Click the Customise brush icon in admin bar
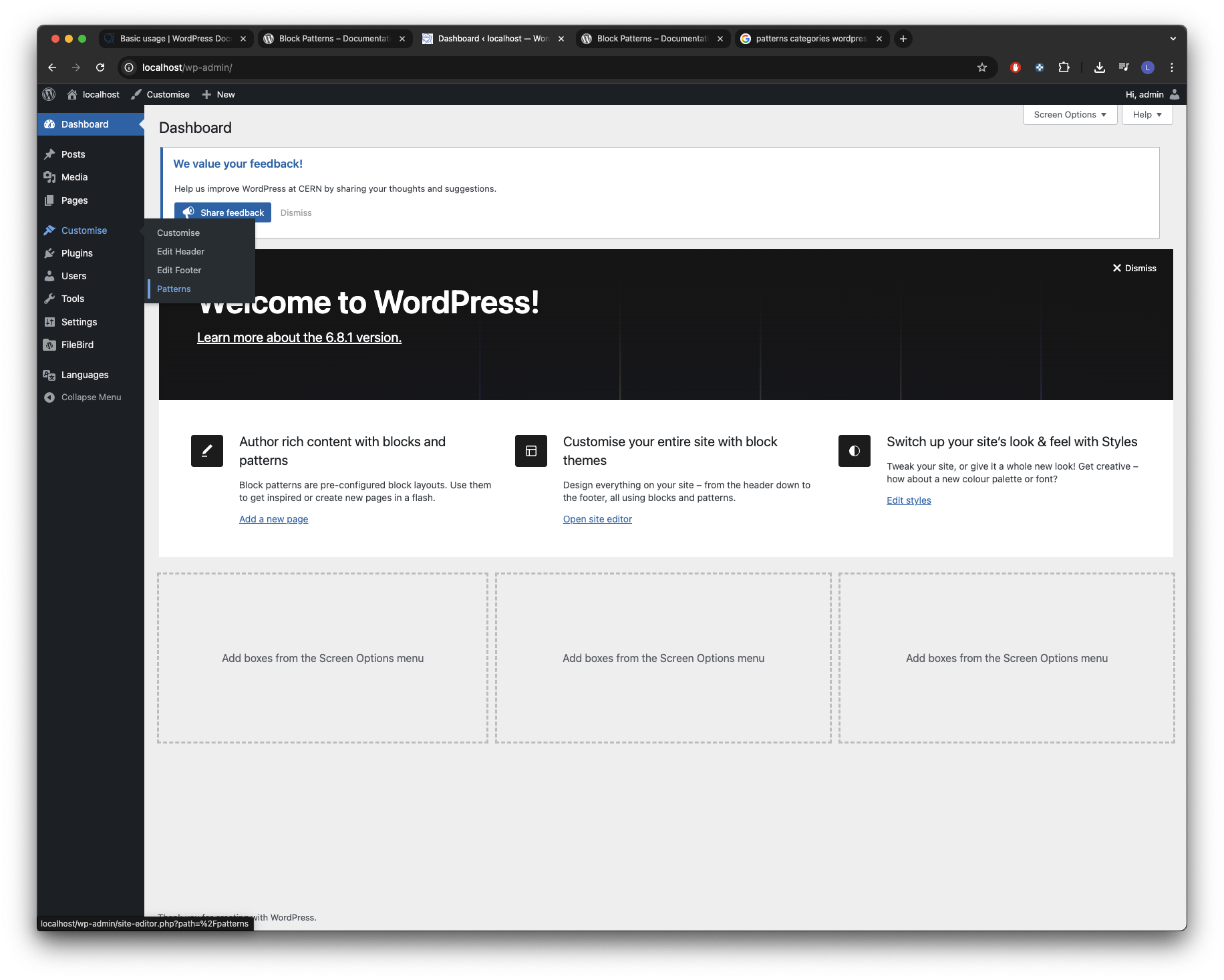 136,94
